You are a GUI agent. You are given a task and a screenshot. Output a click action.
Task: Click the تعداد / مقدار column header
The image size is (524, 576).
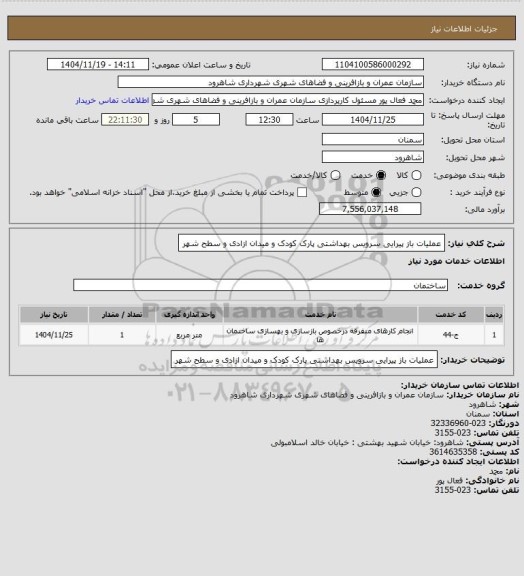tap(122, 315)
